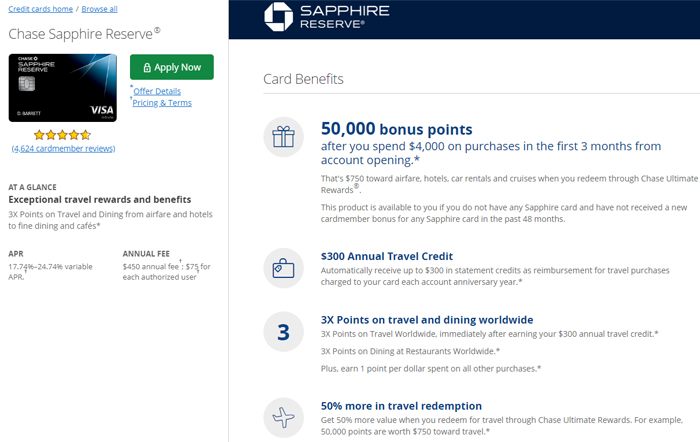
Task: Click the gift box bonus points icon
Action: pyautogui.click(x=283, y=137)
